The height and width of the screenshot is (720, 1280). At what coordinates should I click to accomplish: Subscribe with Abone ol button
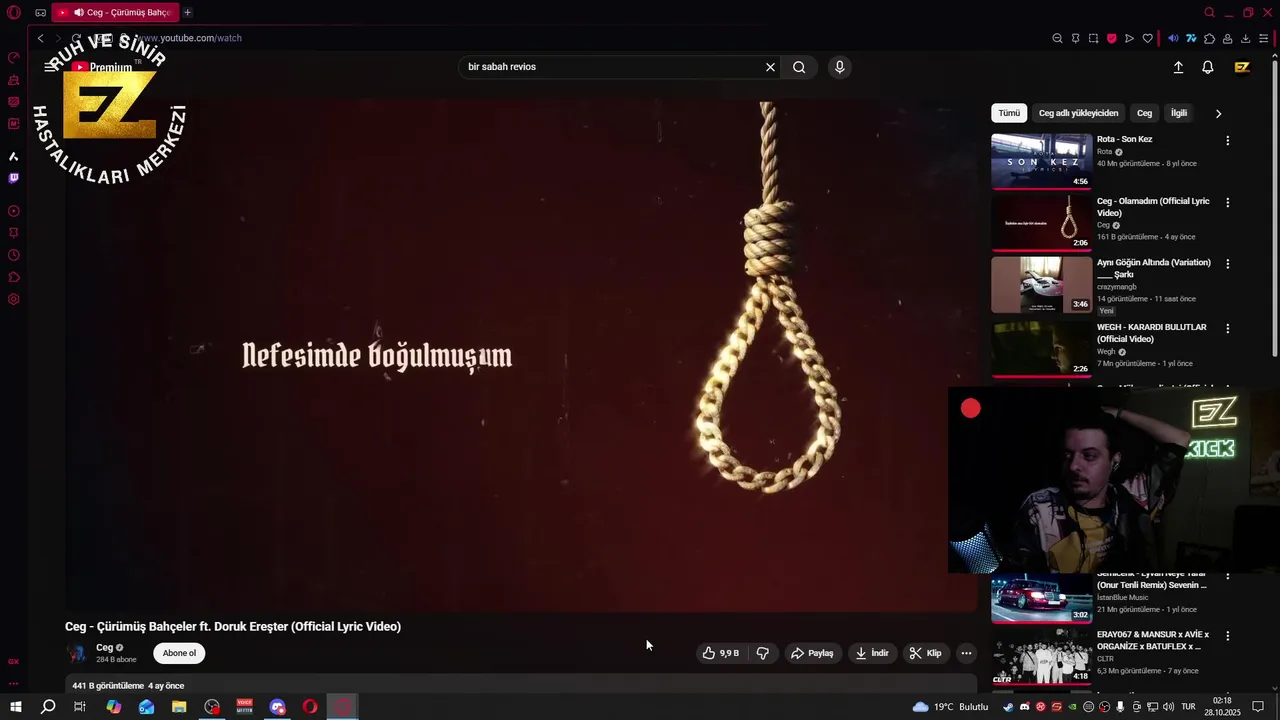pyautogui.click(x=179, y=653)
